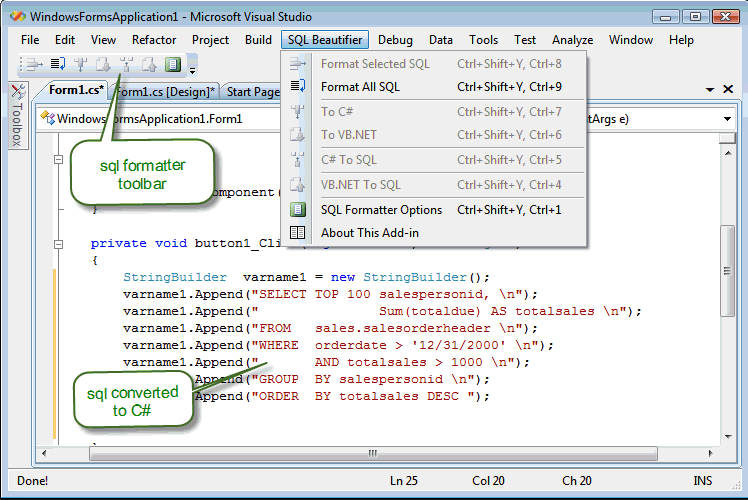Open the toolbar options dropdown arrow
The width and height of the screenshot is (748, 500).
point(192,71)
